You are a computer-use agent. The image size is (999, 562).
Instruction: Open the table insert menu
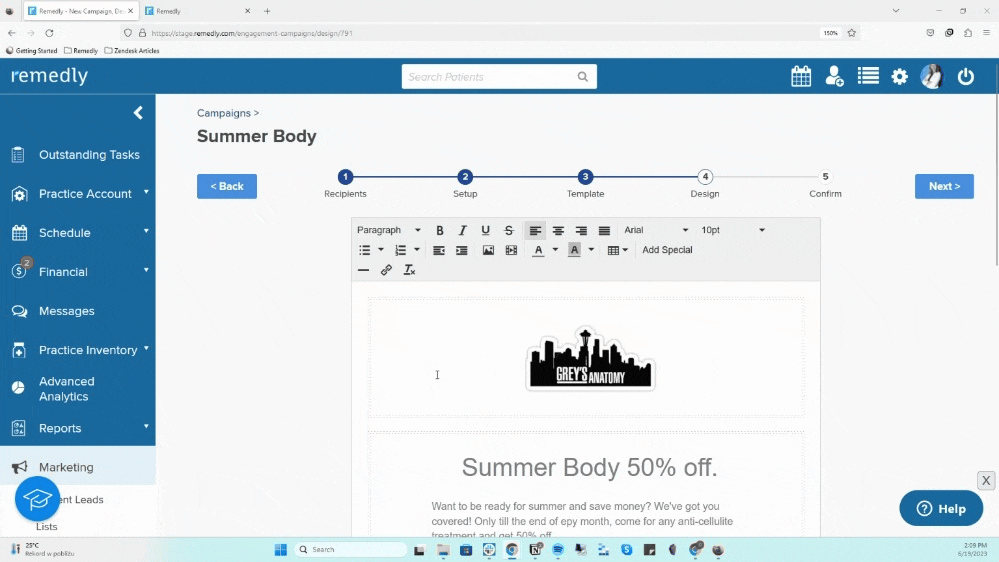617,250
